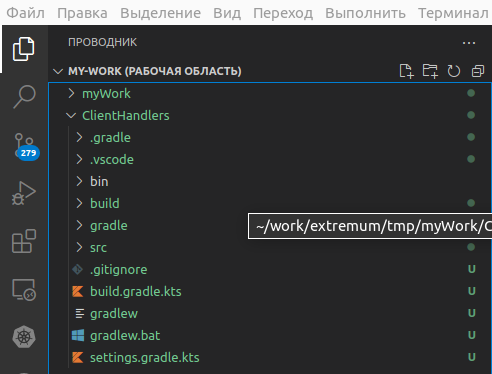Click the Windows icon of gradlew.bat
This screenshot has height=374, width=492.
[x=78, y=336]
